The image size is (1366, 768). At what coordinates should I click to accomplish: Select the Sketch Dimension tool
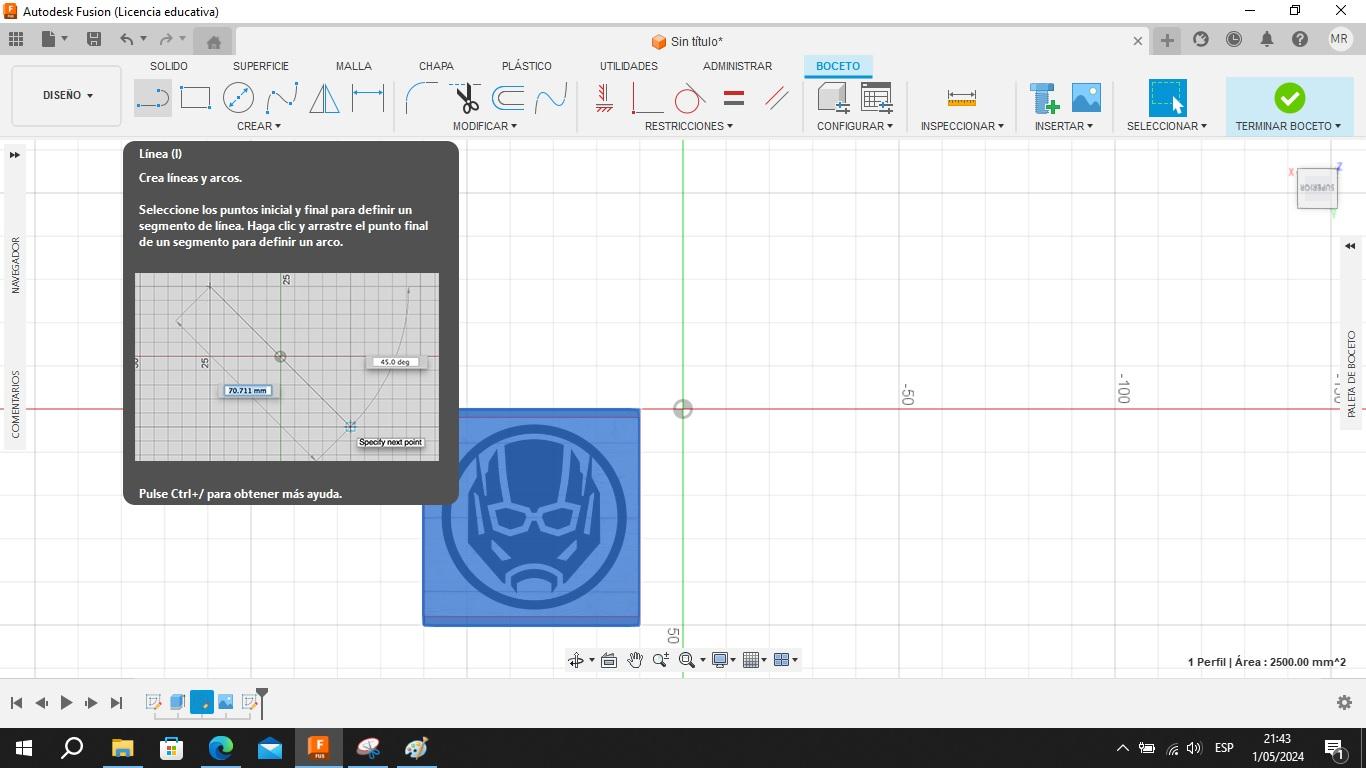[x=368, y=98]
